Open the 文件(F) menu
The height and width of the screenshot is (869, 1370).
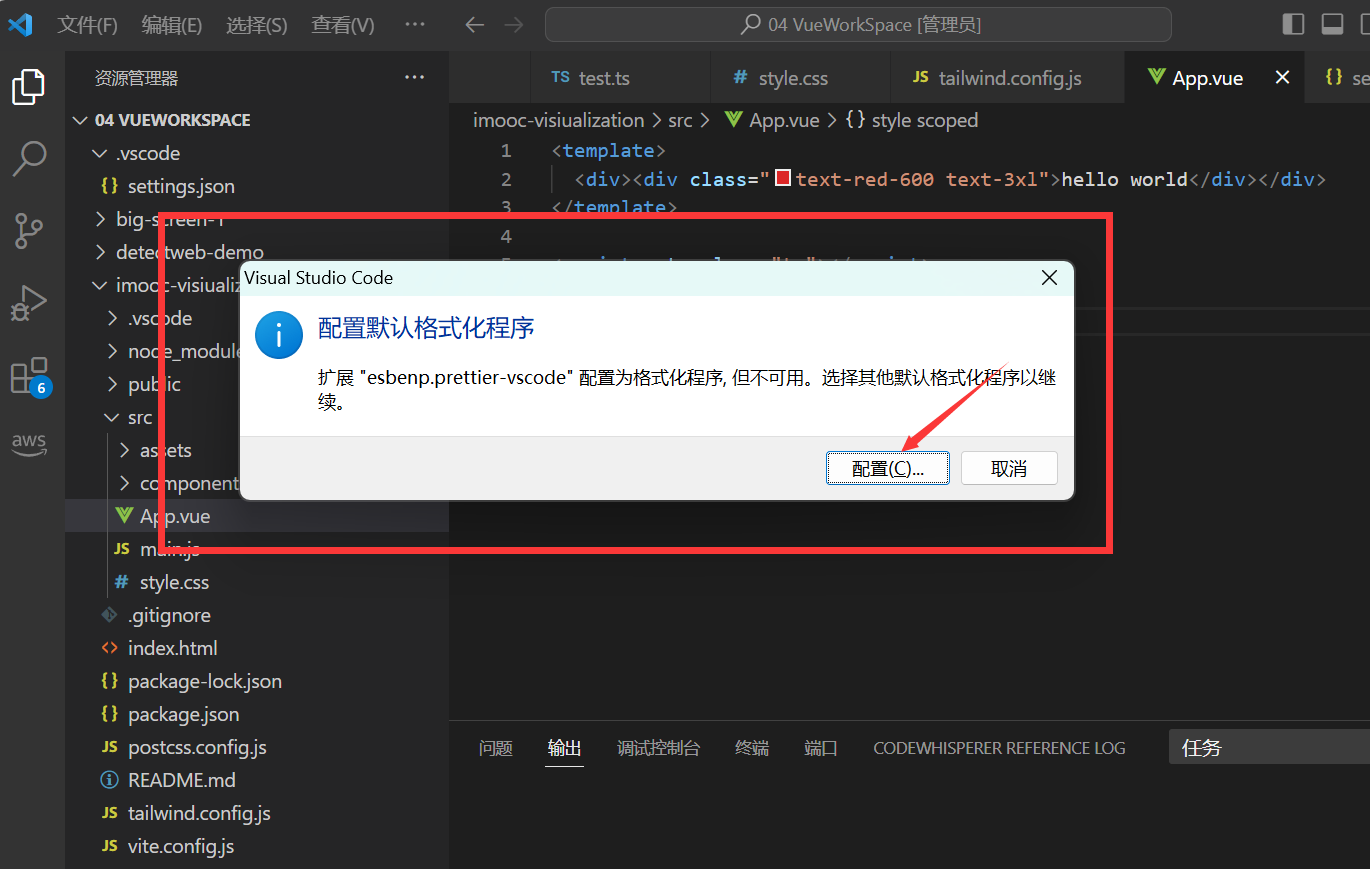(87, 25)
